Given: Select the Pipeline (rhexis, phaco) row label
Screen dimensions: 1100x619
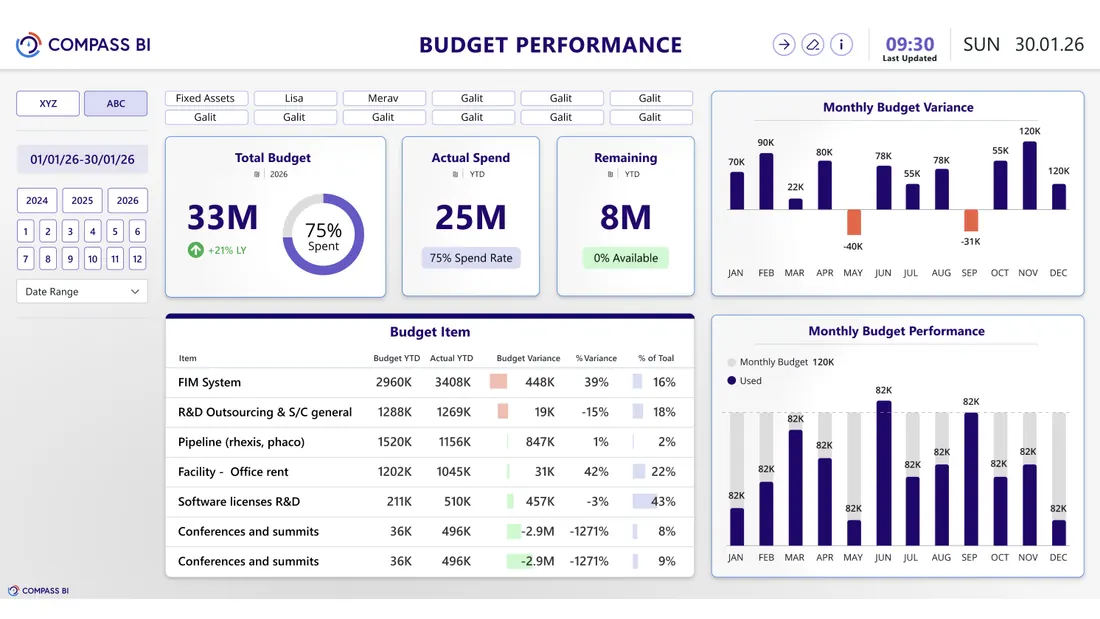Looking at the screenshot, I should pyautogui.click(x=241, y=442).
